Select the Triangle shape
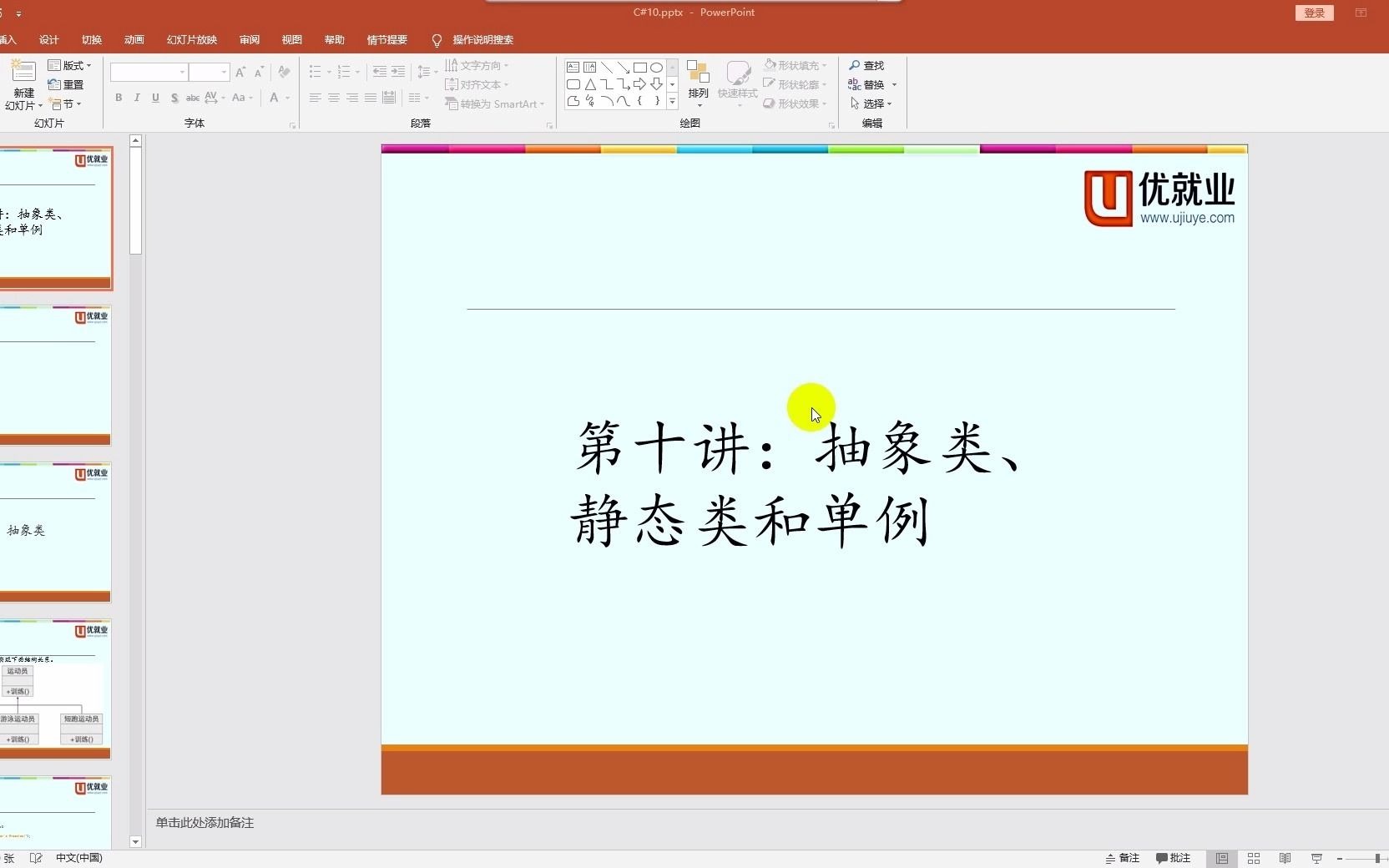This screenshot has width=1389, height=868. [590, 84]
